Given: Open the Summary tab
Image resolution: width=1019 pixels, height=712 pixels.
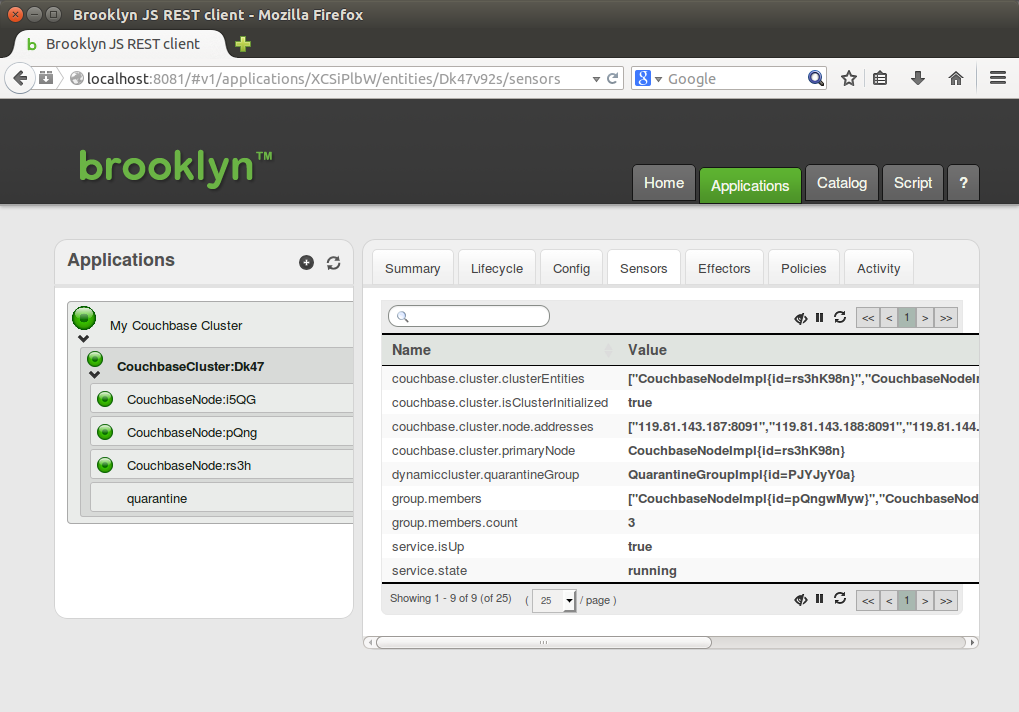Looking at the screenshot, I should [413, 268].
